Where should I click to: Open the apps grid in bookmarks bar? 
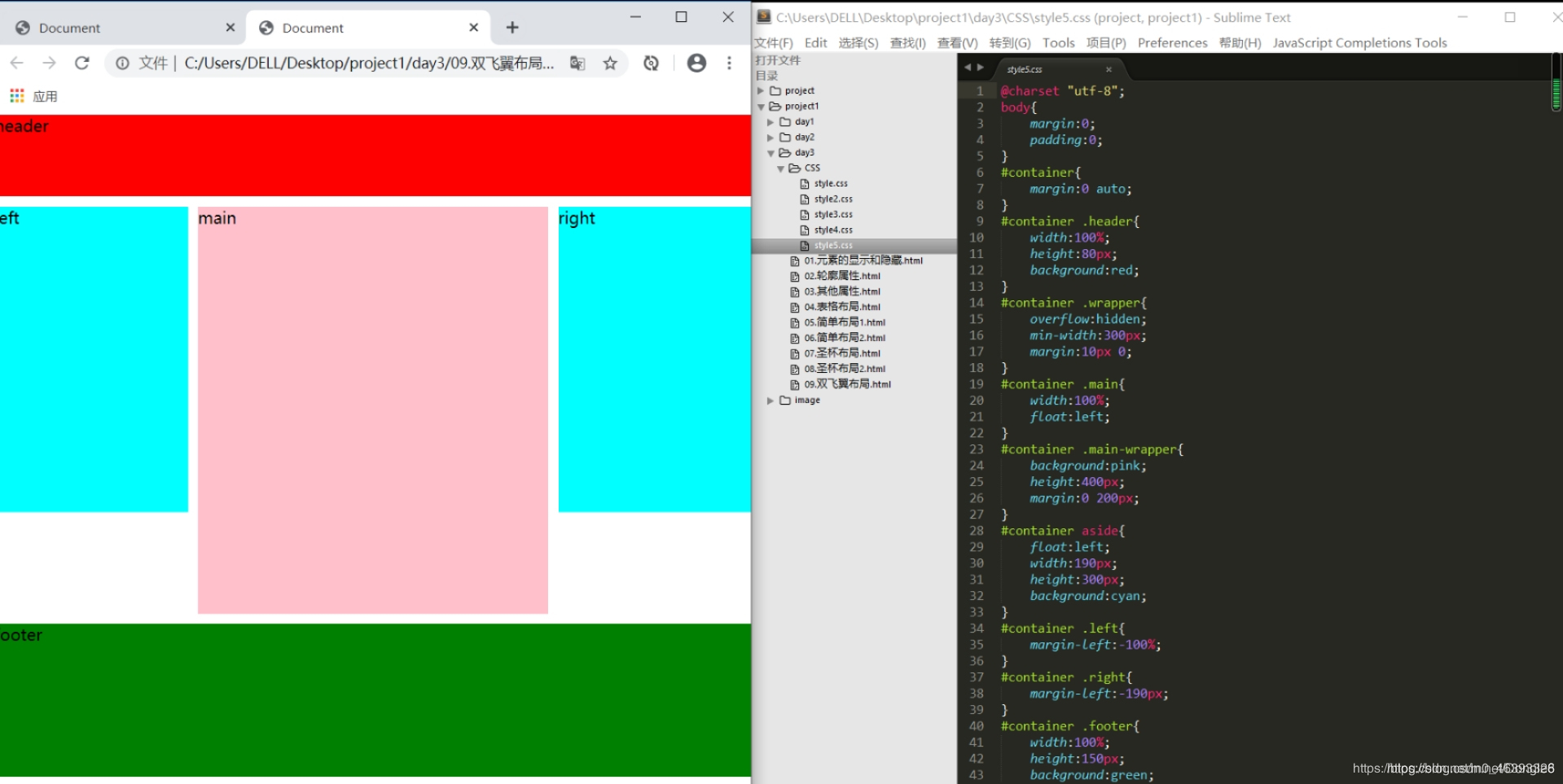coord(16,96)
